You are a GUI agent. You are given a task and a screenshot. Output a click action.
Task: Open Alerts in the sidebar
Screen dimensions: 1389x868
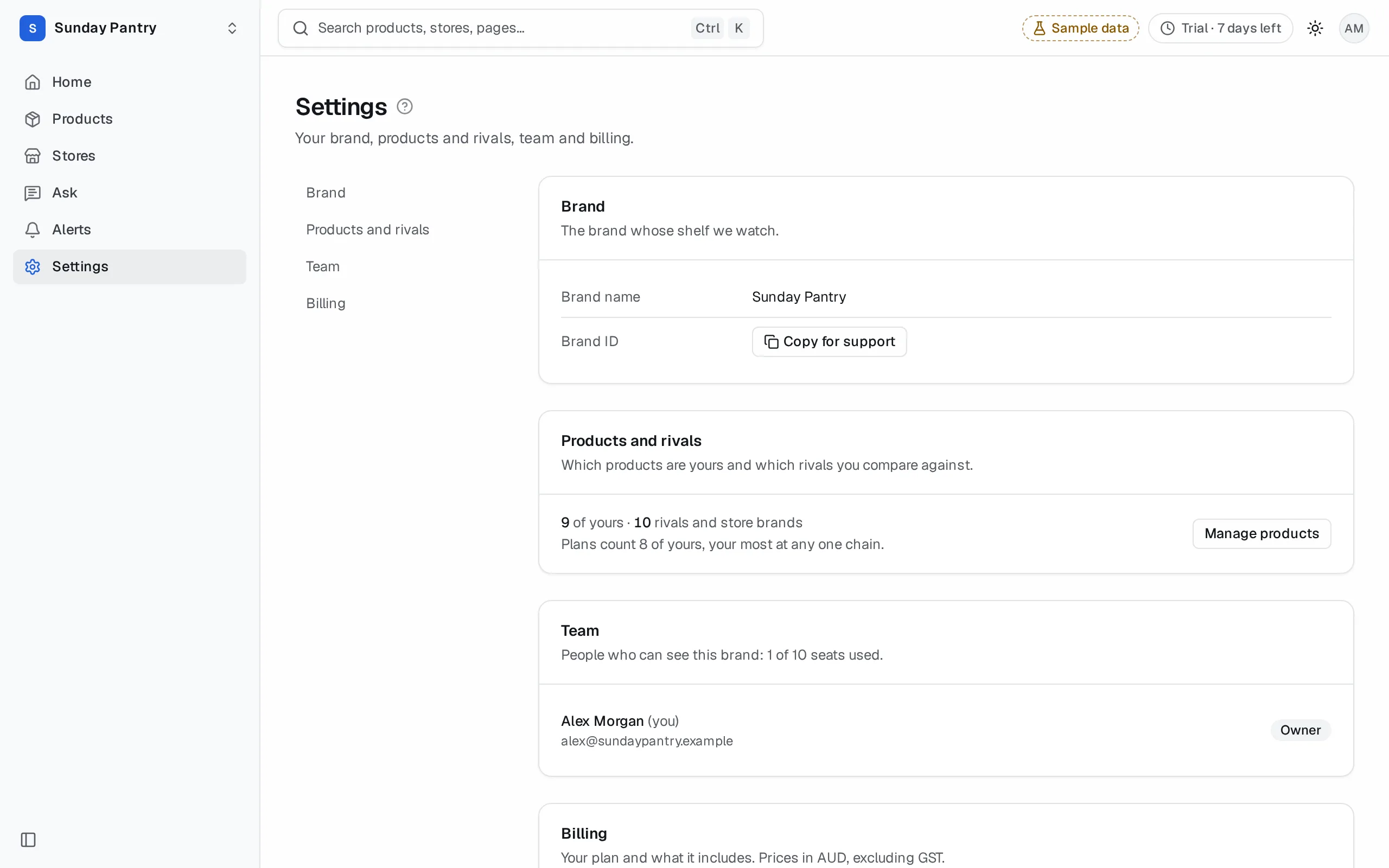click(130, 229)
